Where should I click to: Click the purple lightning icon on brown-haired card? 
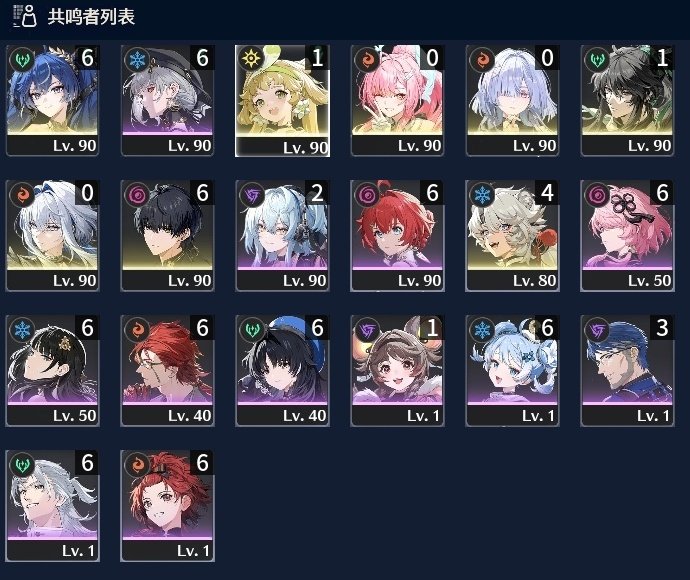pos(367,329)
